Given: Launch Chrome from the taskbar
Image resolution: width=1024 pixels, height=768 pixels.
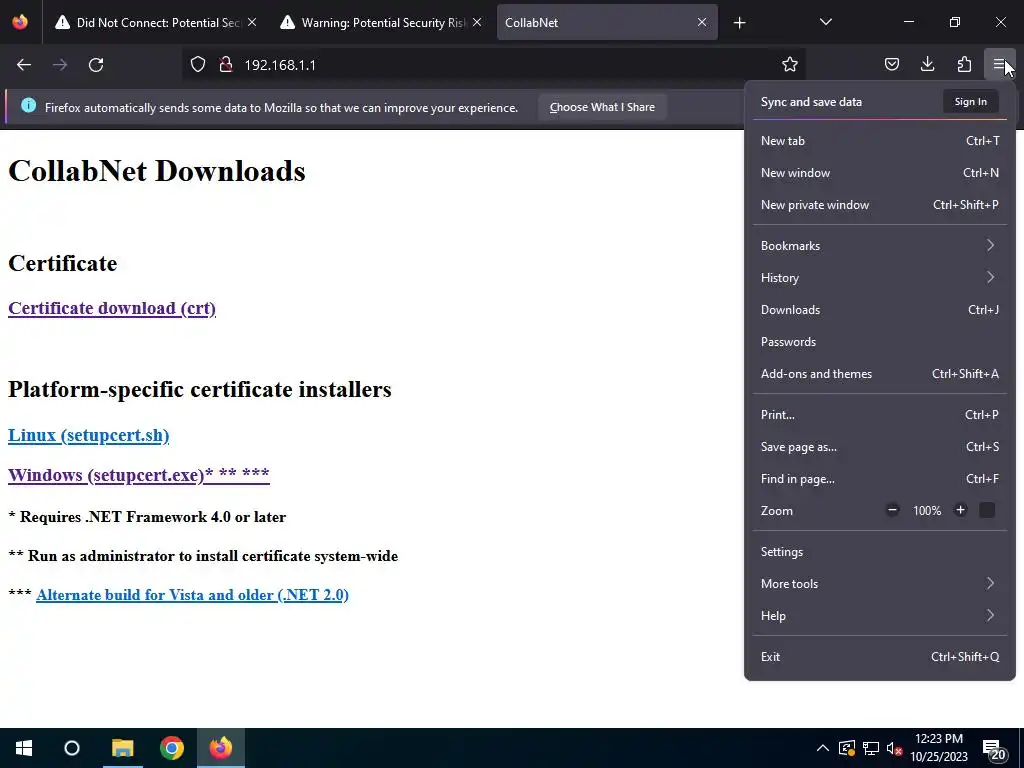Looking at the screenshot, I should click(172, 748).
